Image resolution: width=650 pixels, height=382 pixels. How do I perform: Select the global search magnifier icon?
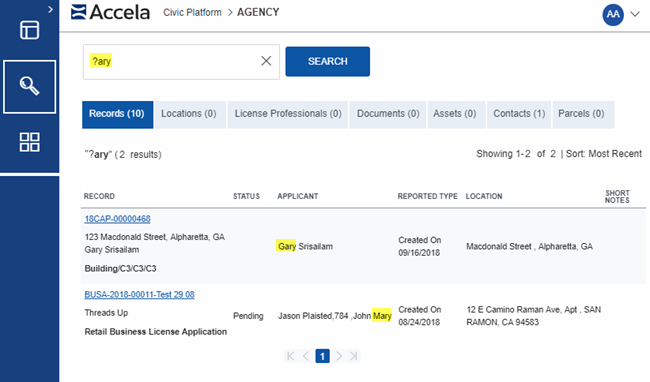29,87
